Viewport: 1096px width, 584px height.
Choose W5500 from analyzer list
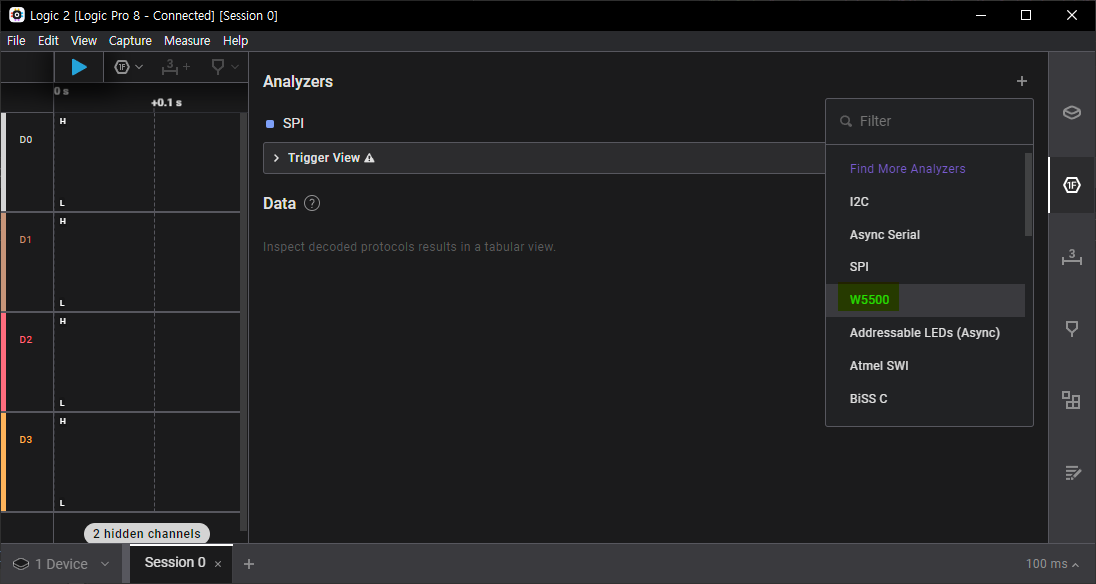pos(869,300)
